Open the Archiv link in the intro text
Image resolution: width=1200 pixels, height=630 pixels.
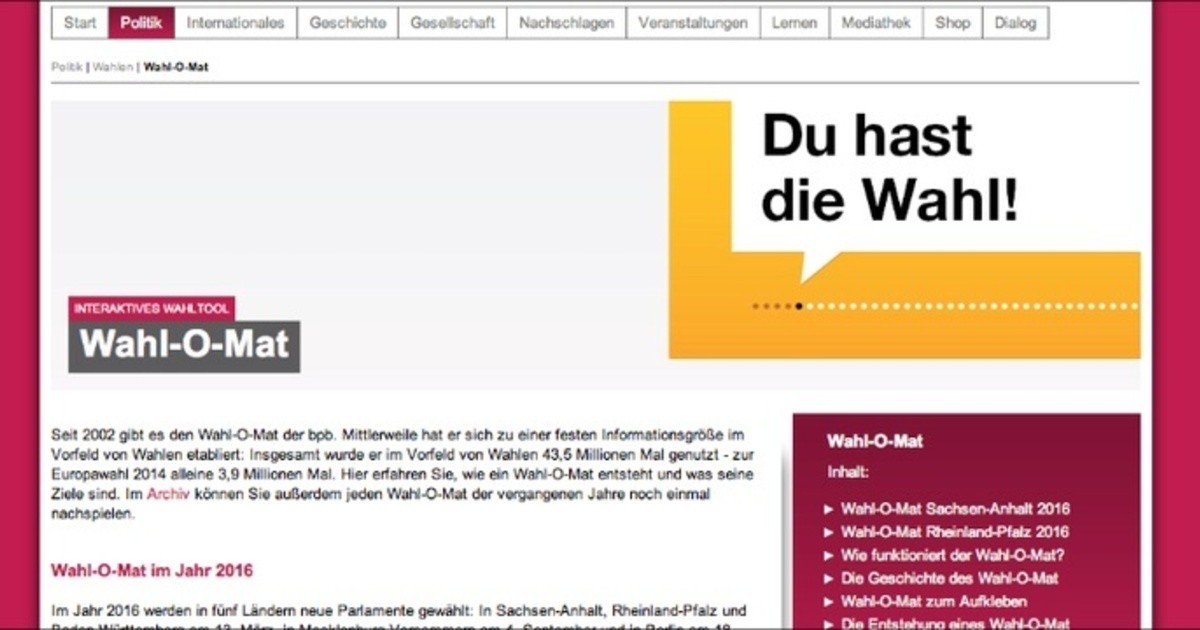coord(167,494)
